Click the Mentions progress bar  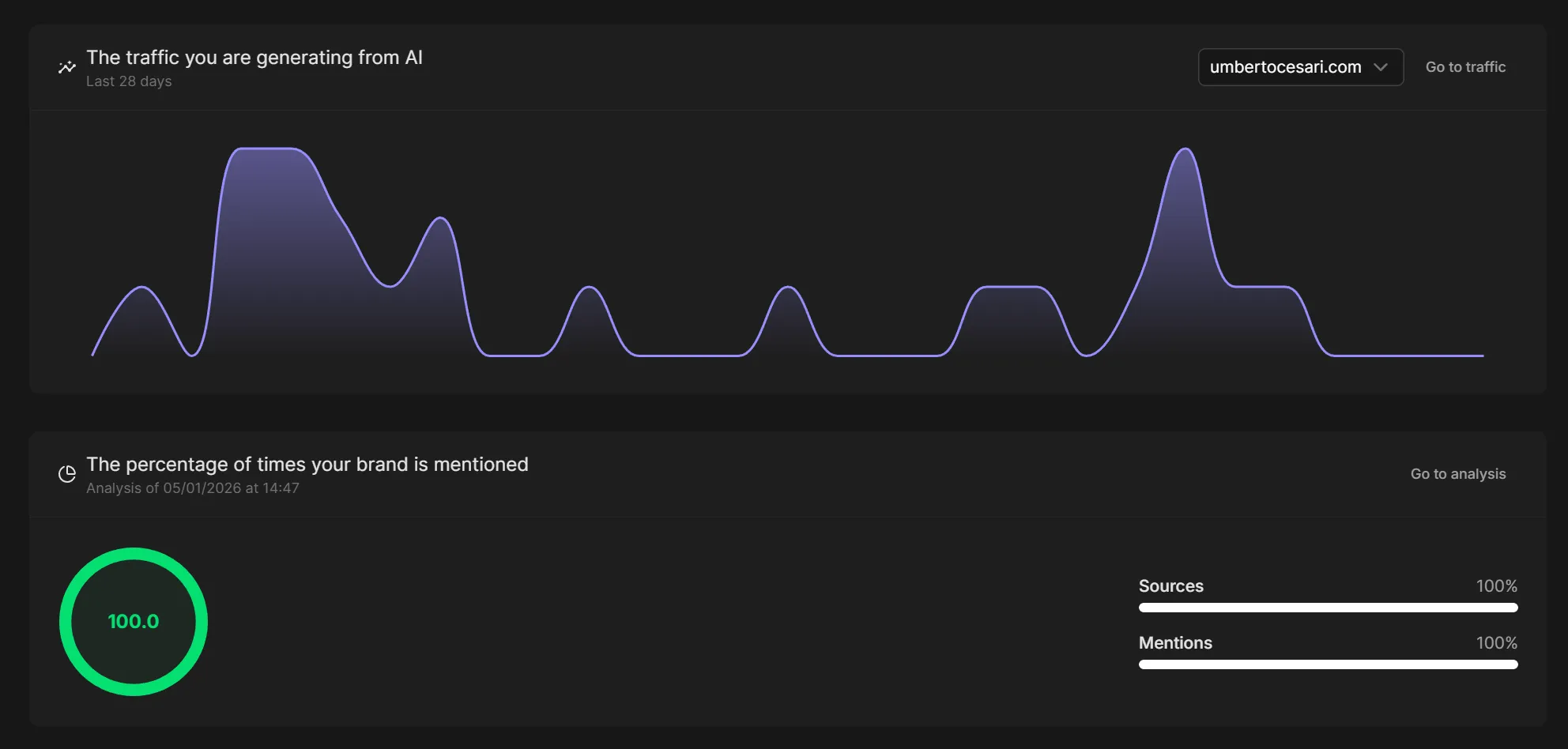click(x=1328, y=664)
